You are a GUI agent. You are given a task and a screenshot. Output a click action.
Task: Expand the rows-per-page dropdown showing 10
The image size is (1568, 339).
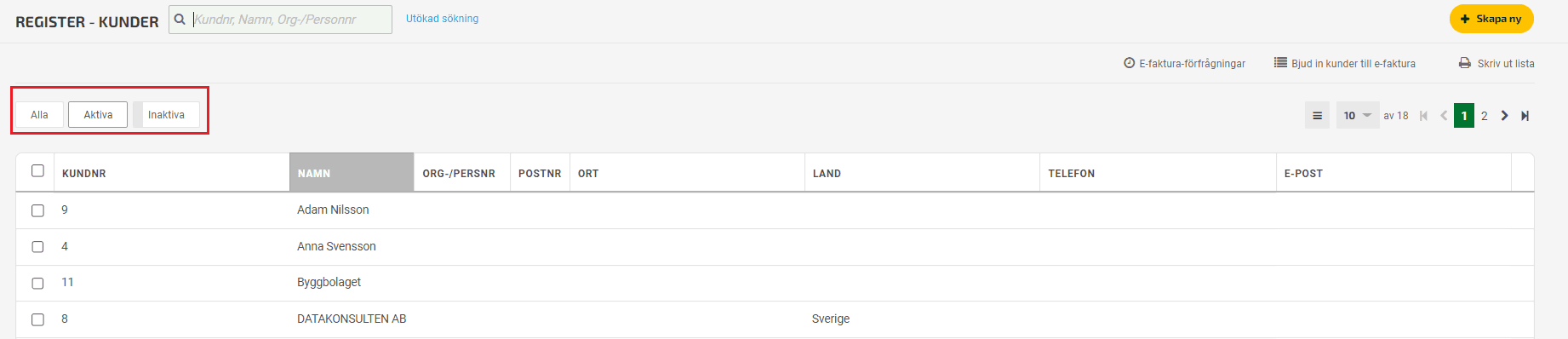click(1357, 115)
